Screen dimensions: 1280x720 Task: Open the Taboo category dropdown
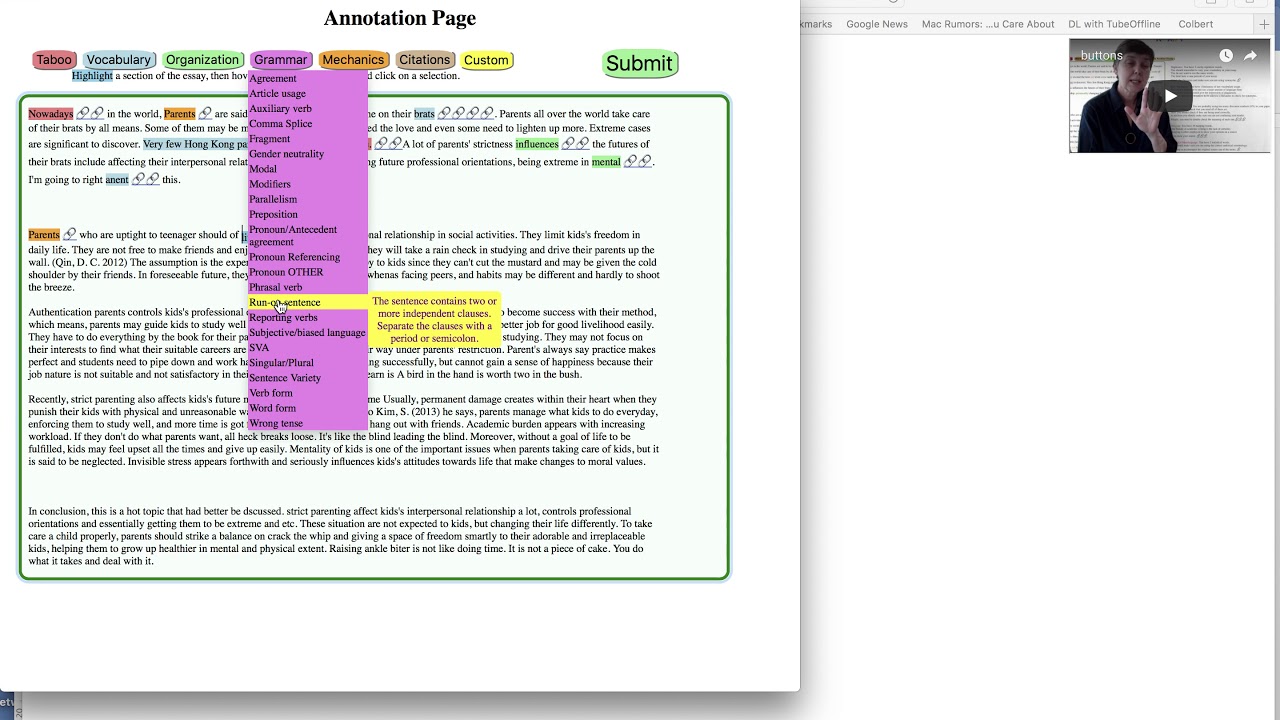click(x=54, y=60)
